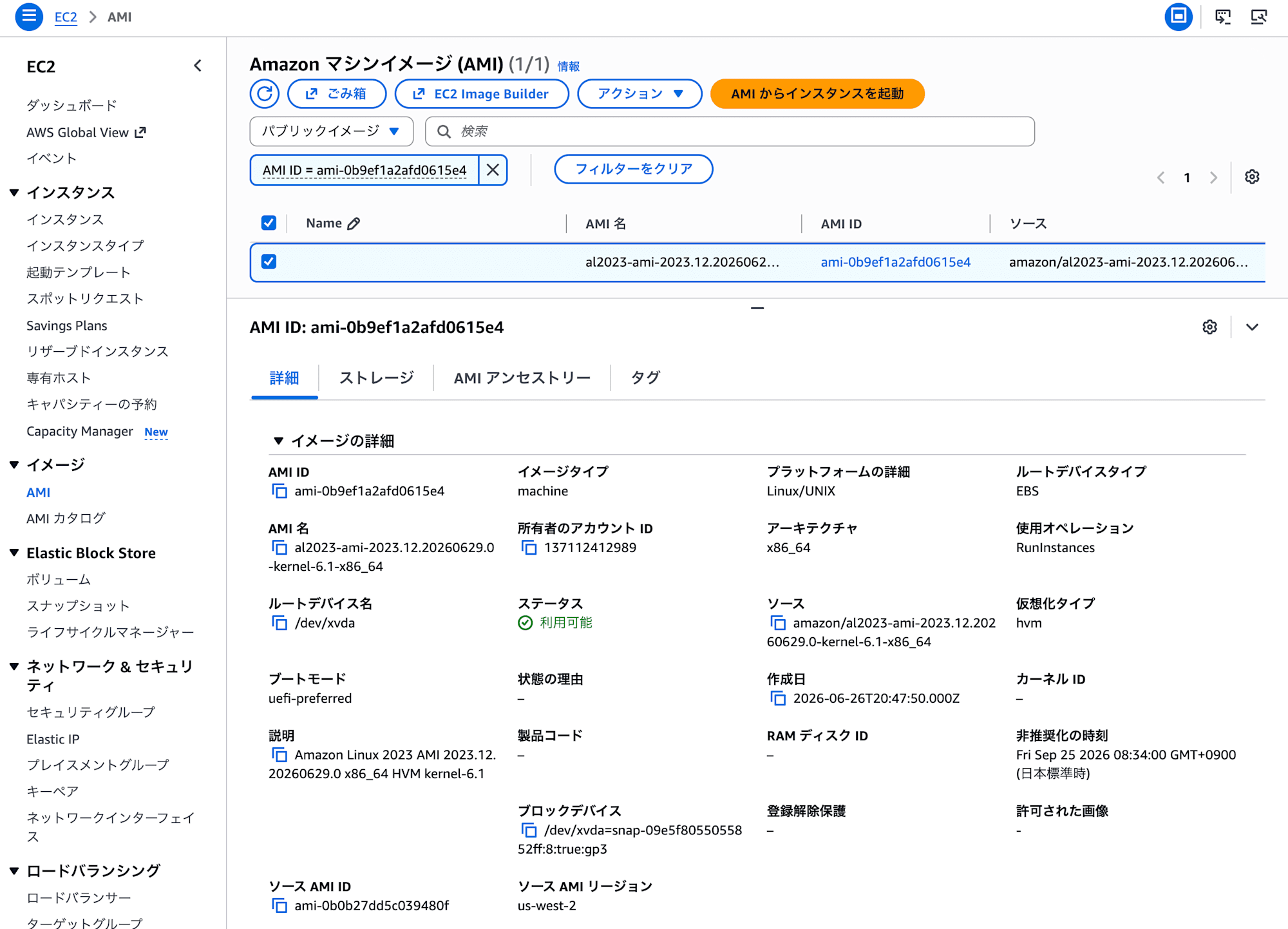The width and height of the screenshot is (1288, 929).
Task: Copy the AMI name value
Action: pos(279,548)
